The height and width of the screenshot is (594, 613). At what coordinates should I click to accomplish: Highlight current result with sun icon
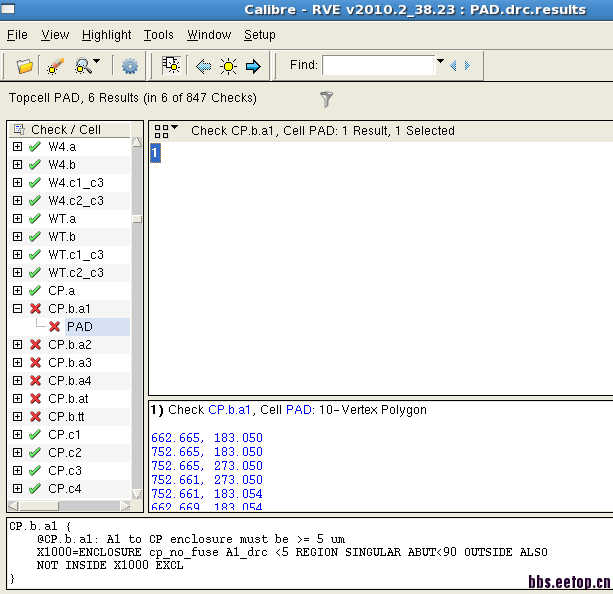(228, 66)
